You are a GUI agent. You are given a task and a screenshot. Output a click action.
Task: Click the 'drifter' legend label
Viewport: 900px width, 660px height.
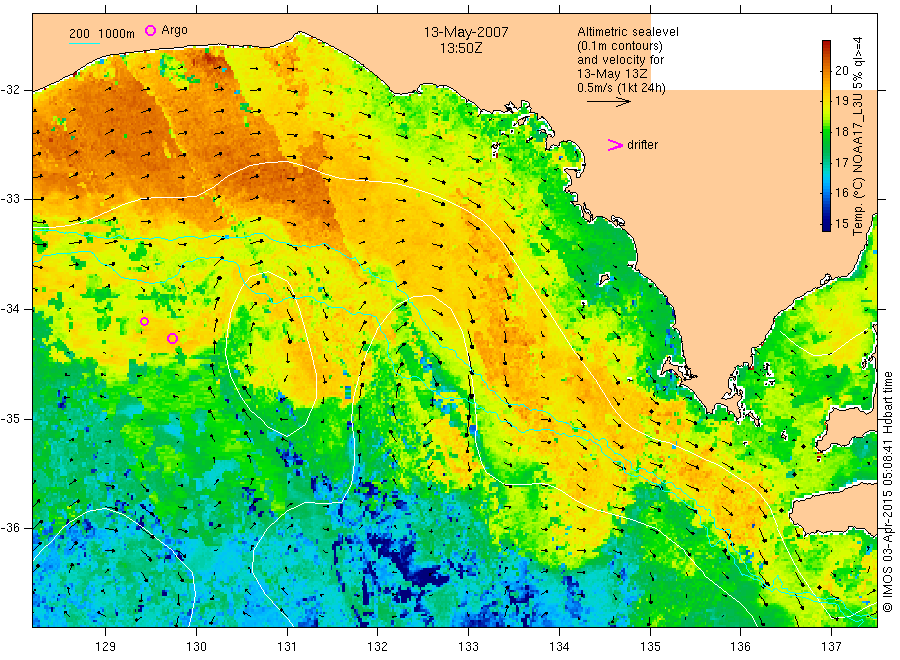click(x=642, y=145)
